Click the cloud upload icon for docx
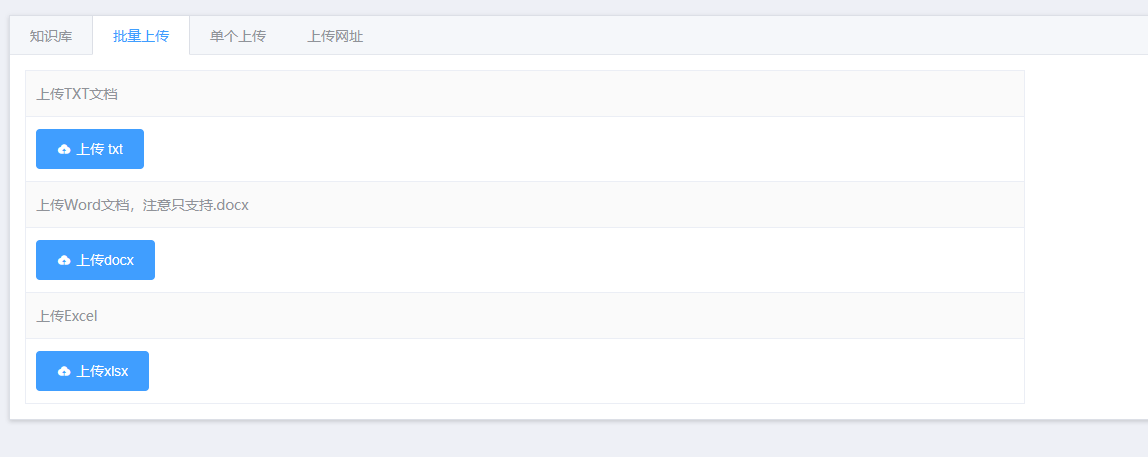The height and width of the screenshot is (457, 1148). pos(64,260)
